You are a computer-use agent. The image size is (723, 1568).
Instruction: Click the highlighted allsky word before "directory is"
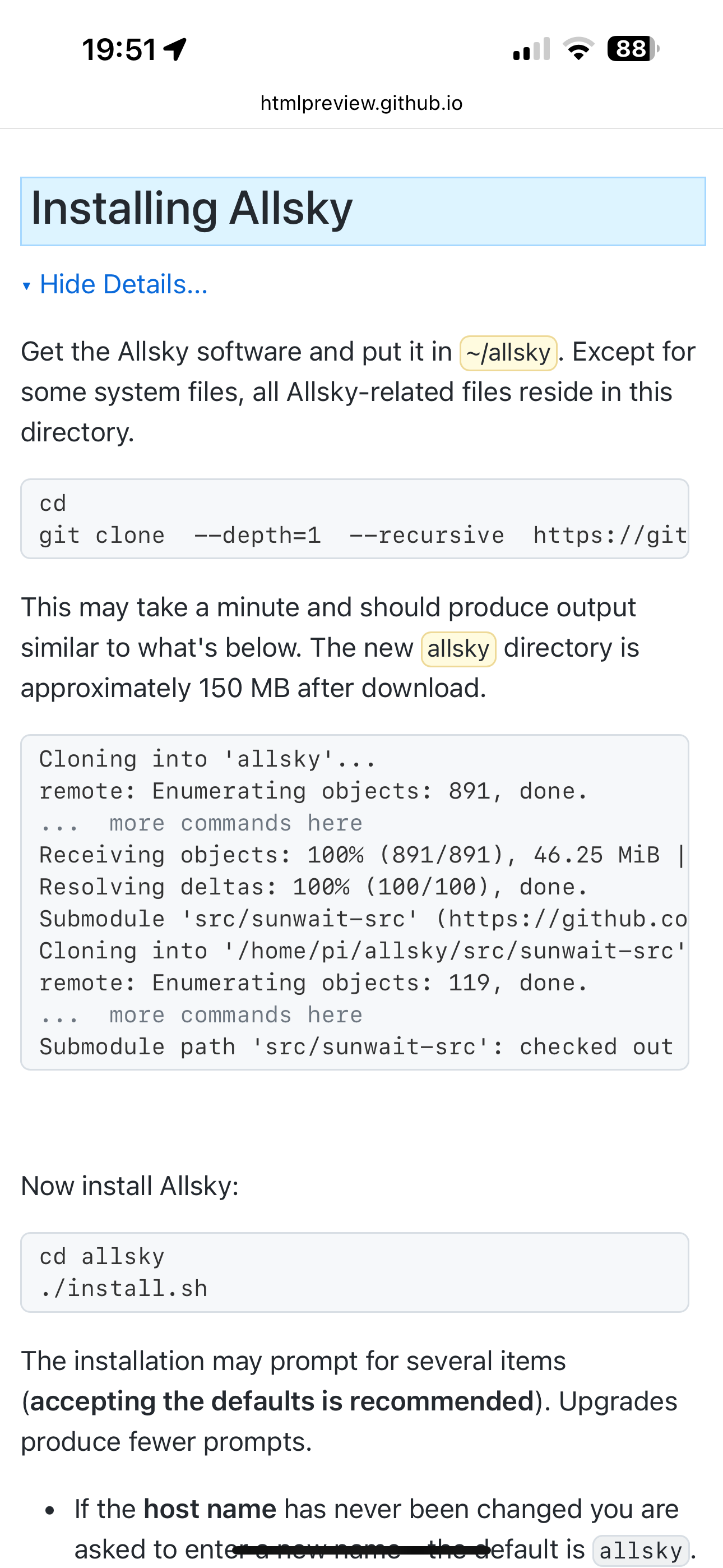tap(458, 649)
